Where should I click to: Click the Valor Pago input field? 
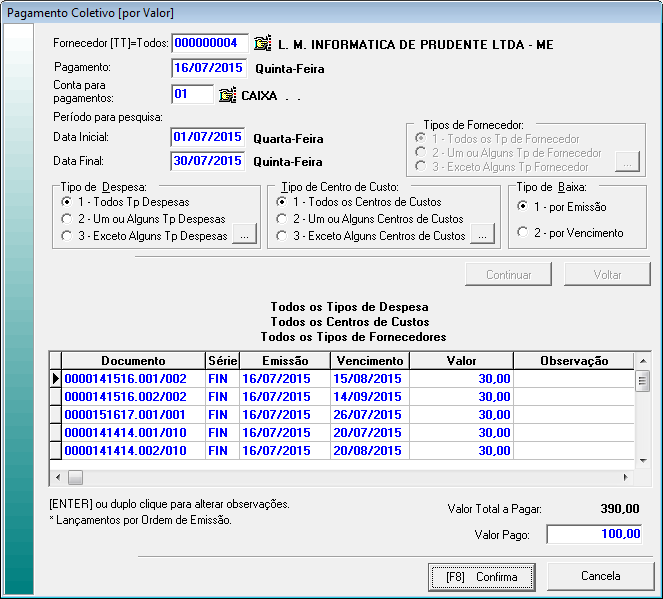pos(595,534)
